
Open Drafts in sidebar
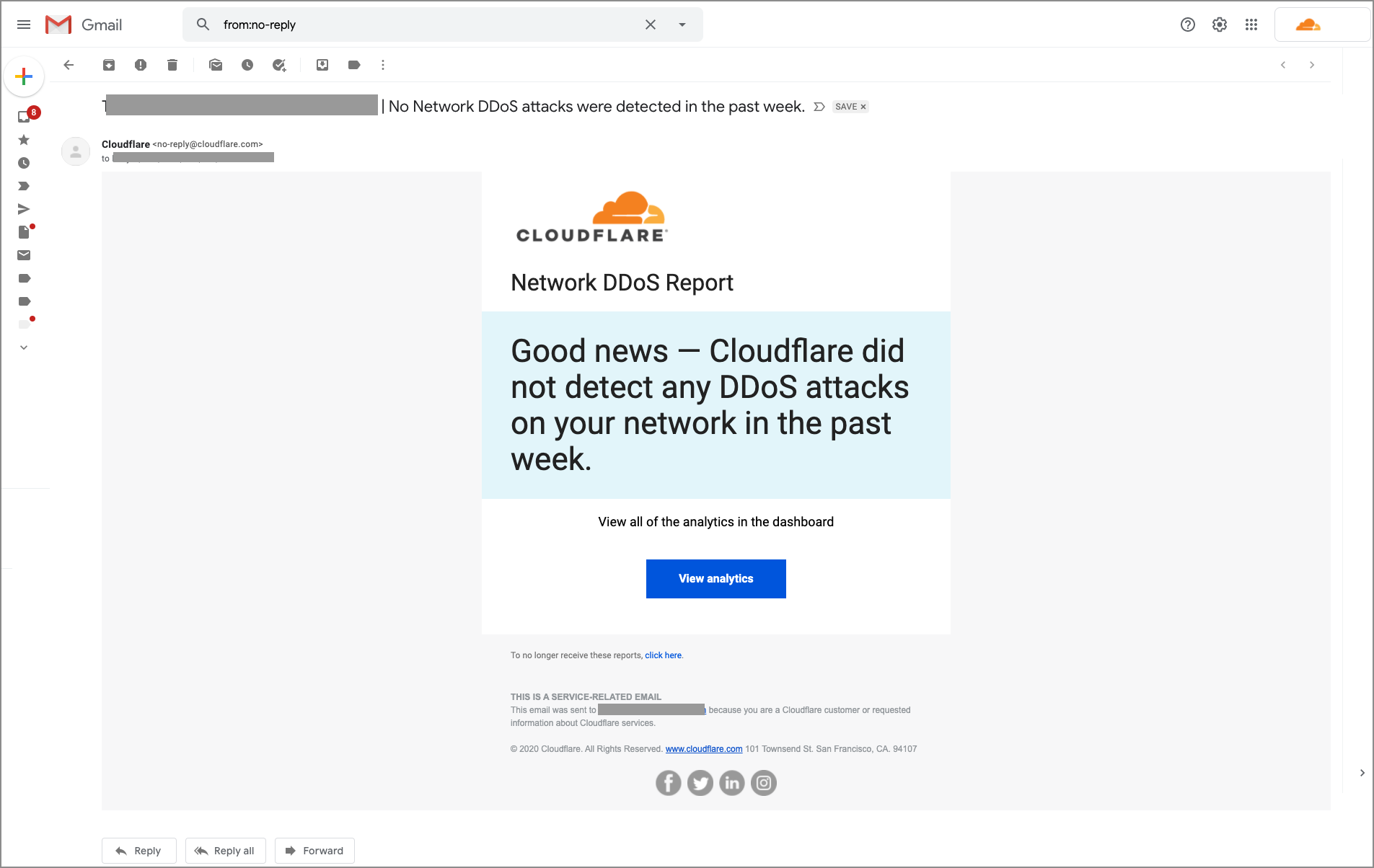[x=24, y=232]
